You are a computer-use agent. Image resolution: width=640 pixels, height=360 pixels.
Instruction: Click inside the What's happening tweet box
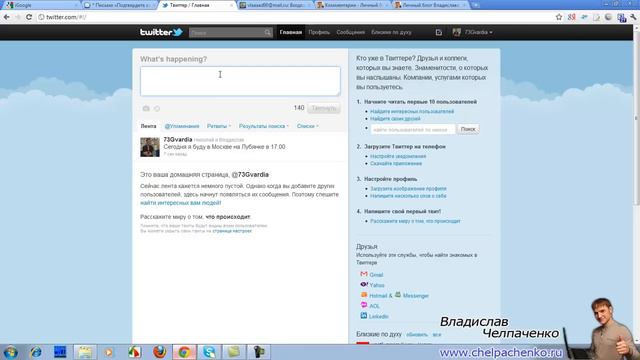click(x=240, y=81)
